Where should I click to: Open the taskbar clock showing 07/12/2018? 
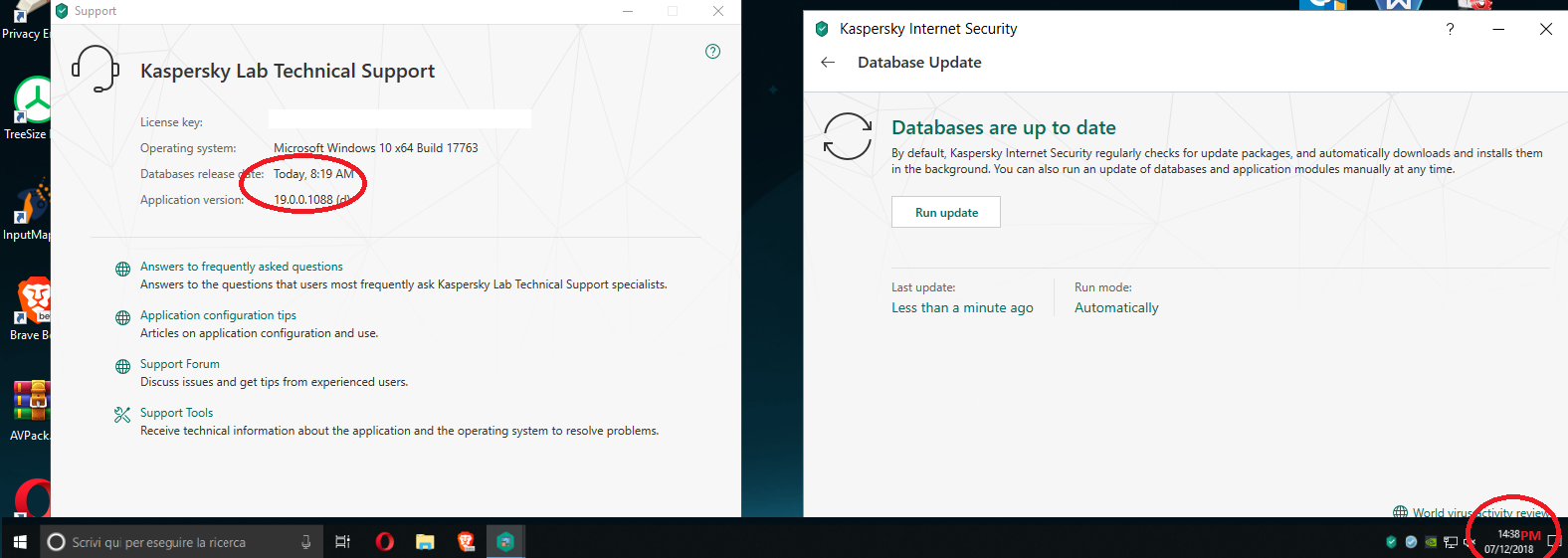[x=1509, y=542]
